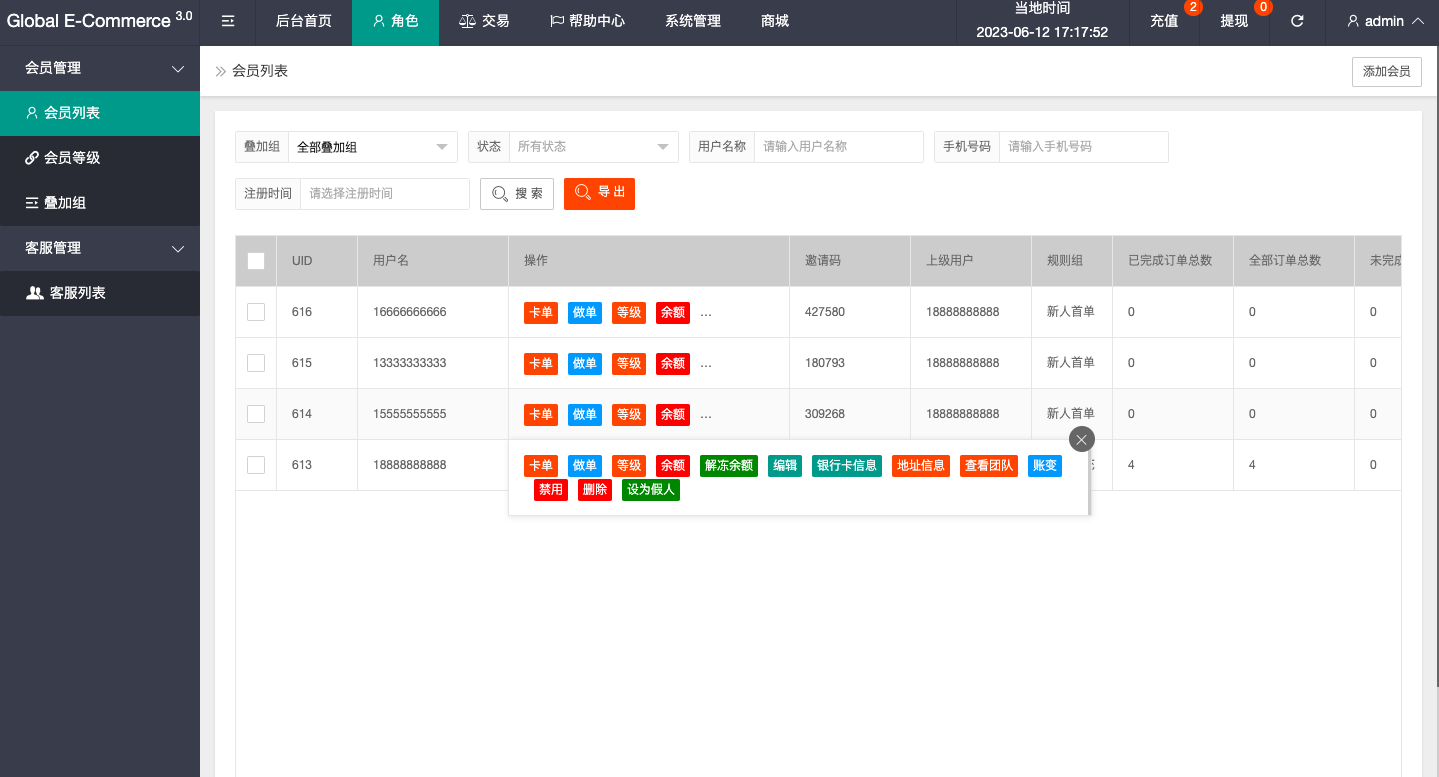Open the 帮助中心 top menu

(587, 21)
